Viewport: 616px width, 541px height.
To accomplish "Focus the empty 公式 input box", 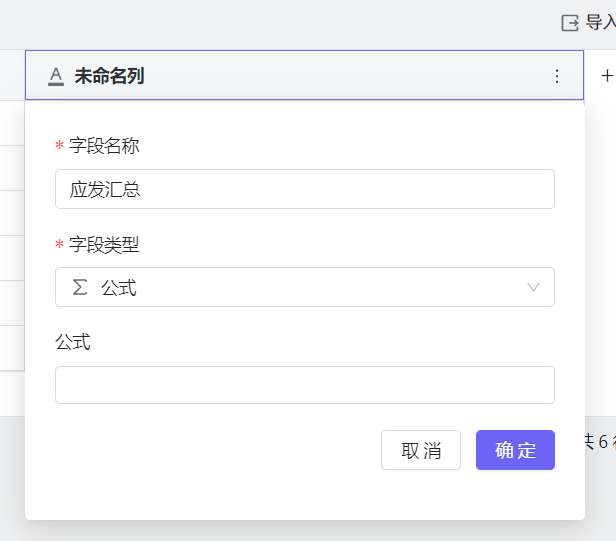I will [x=304, y=385].
